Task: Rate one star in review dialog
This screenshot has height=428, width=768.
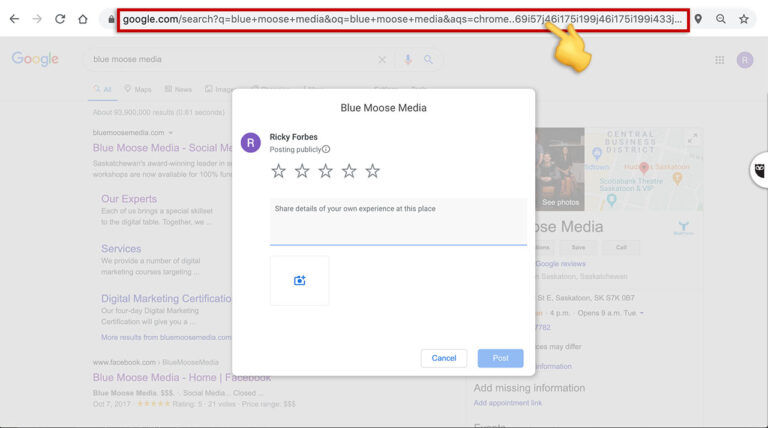Action: tap(279, 171)
